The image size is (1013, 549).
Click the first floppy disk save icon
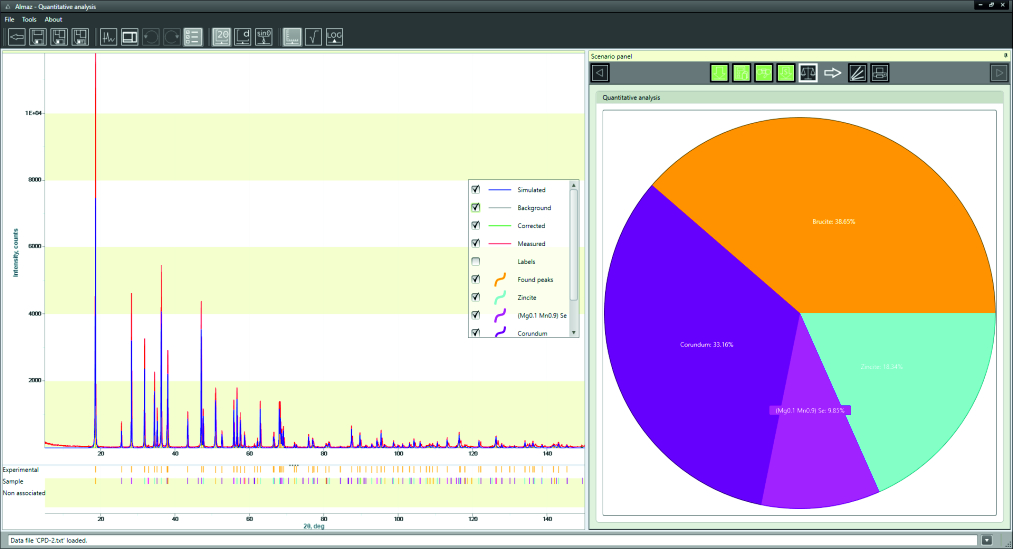(38, 37)
